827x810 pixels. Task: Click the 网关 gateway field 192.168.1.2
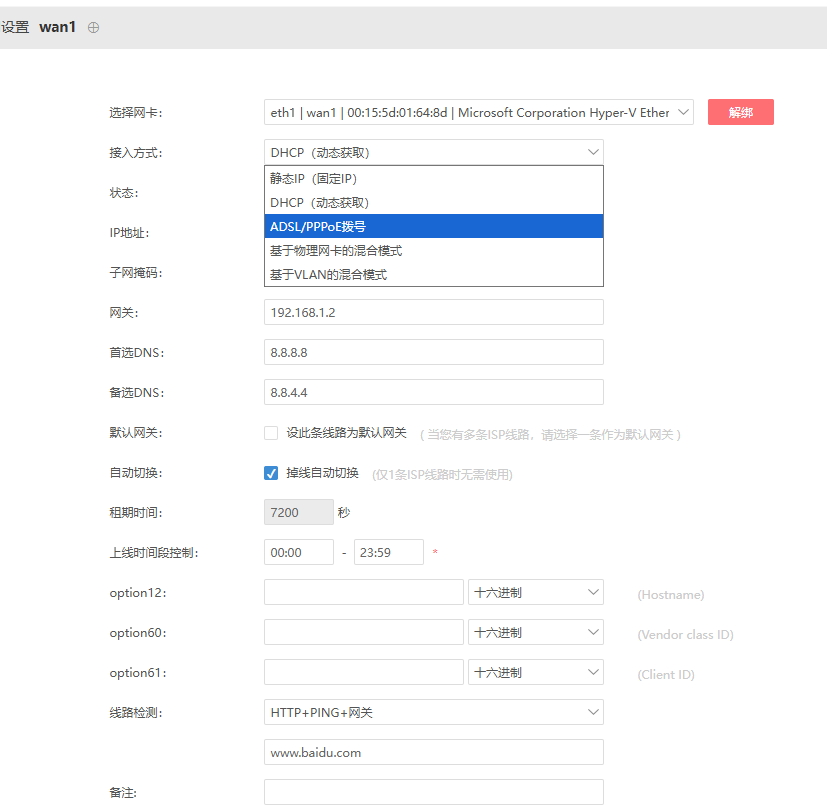click(x=434, y=312)
